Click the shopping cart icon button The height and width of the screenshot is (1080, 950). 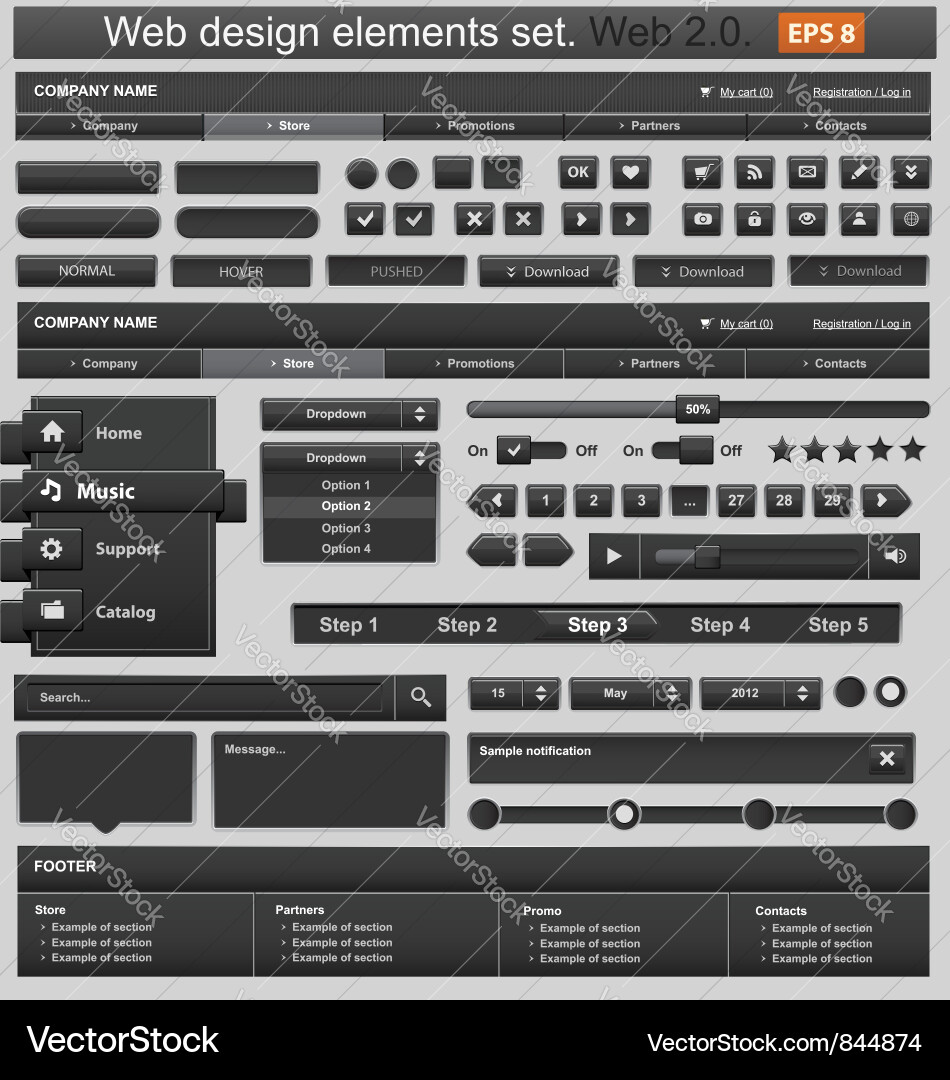(702, 172)
